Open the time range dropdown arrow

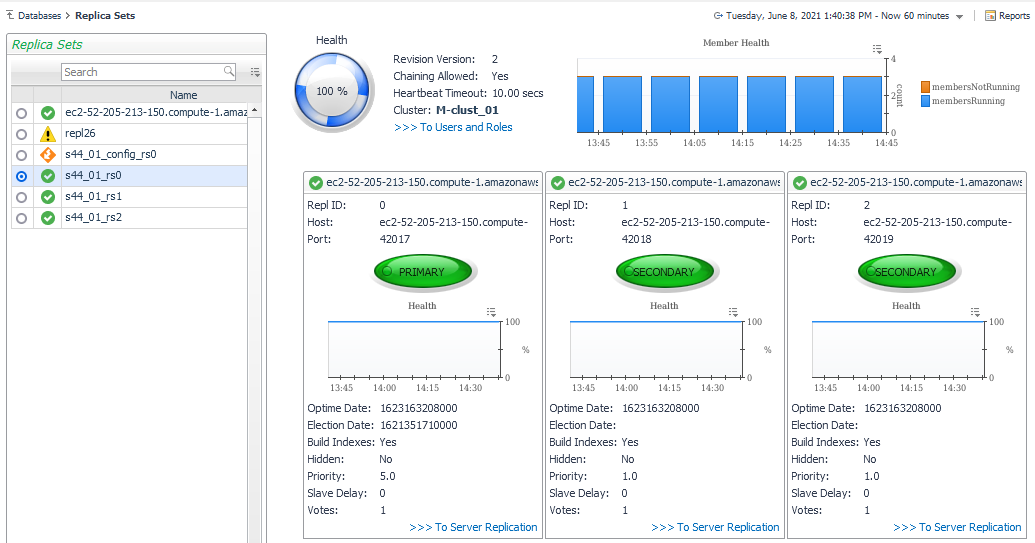960,17
